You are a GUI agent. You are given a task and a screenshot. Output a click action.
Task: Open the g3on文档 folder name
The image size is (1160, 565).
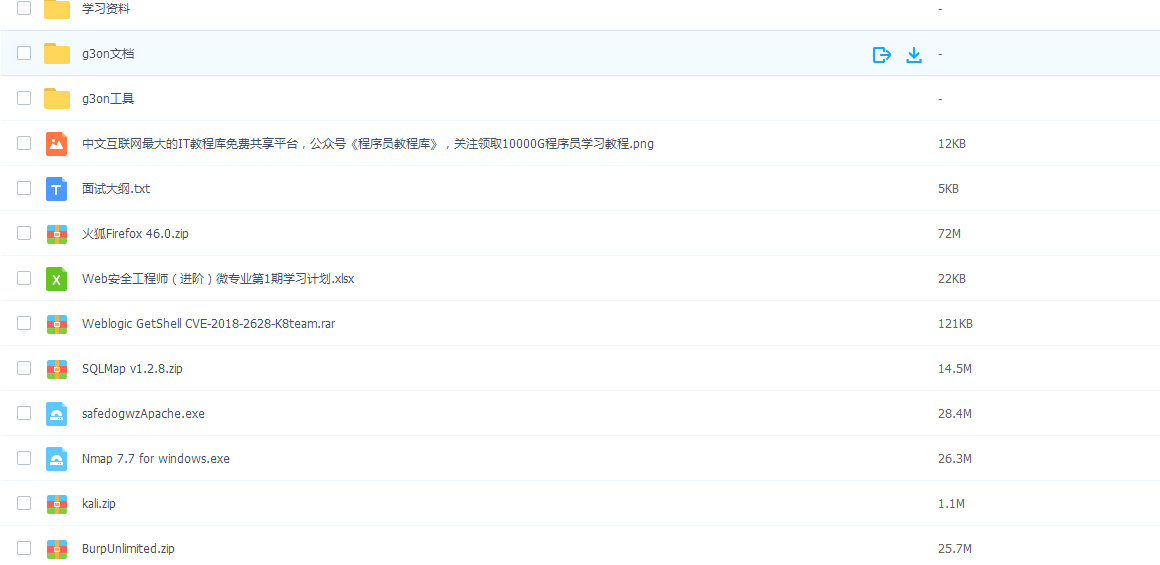108,54
